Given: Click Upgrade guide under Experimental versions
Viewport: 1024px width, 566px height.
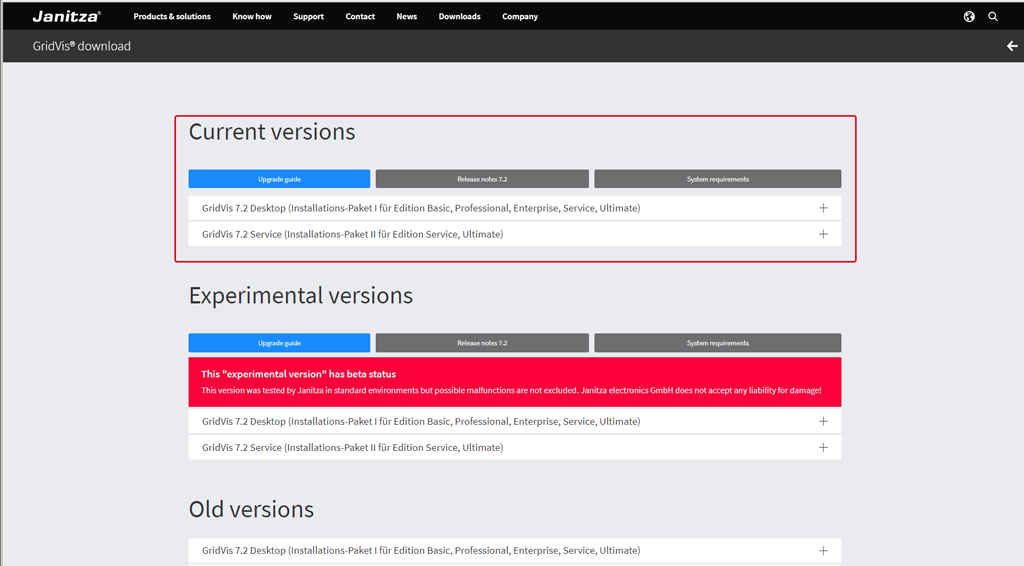Looking at the screenshot, I should coord(279,343).
